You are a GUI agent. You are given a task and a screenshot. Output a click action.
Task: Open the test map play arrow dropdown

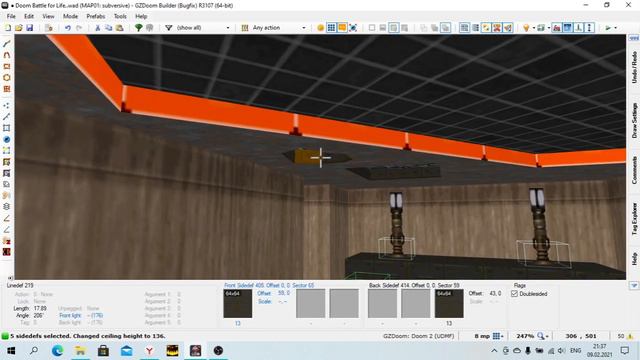click(616, 28)
